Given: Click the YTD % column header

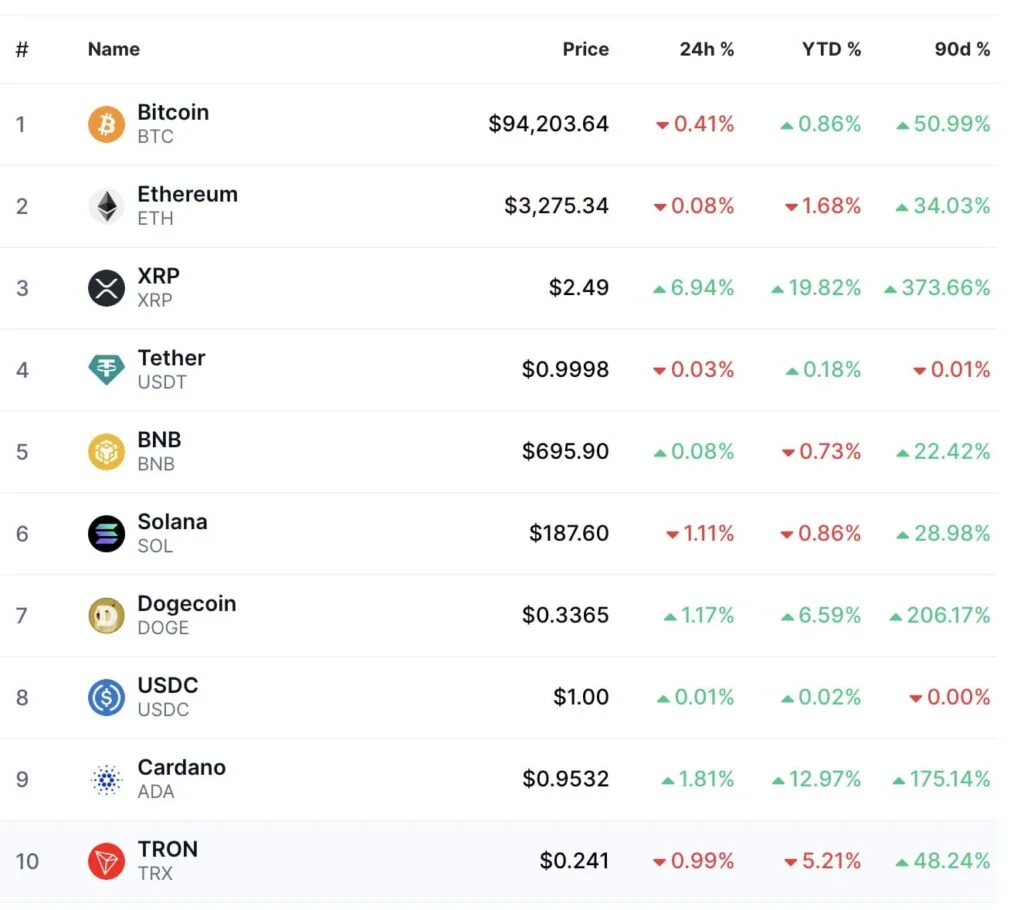Looking at the screenshot, I should coord(831,49).
